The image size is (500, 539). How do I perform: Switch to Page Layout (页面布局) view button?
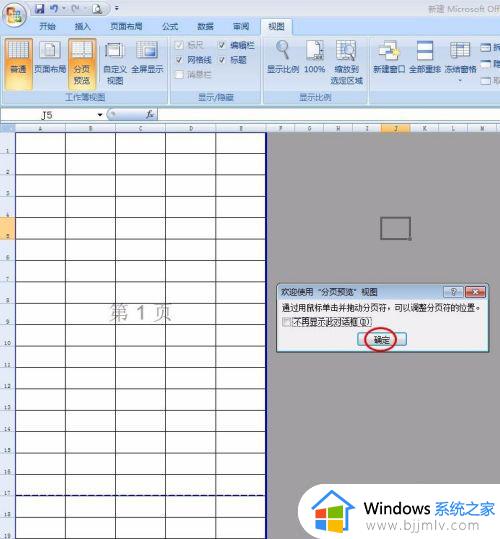click(50, 57)
